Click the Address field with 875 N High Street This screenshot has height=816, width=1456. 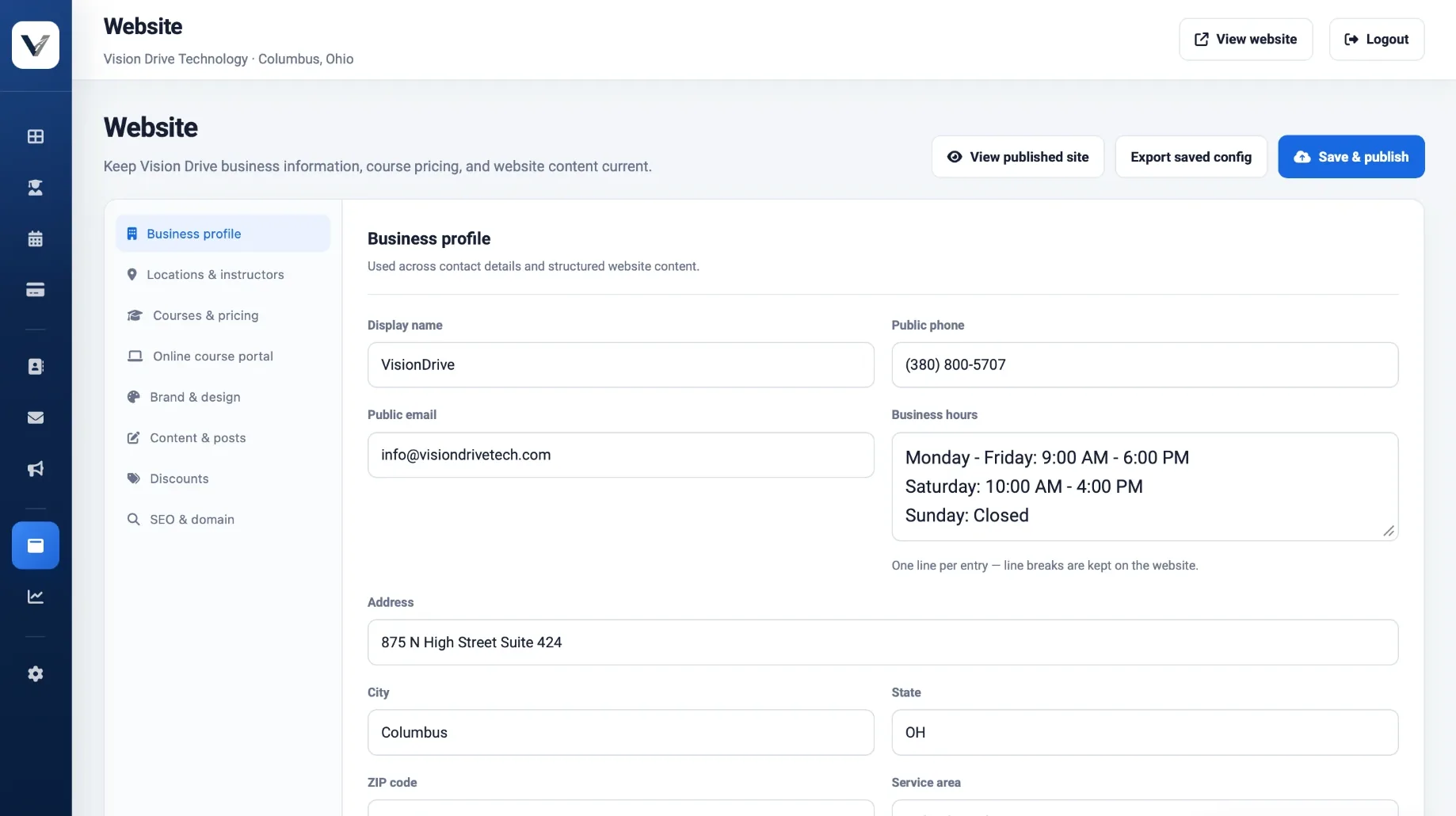coord(882,643)
